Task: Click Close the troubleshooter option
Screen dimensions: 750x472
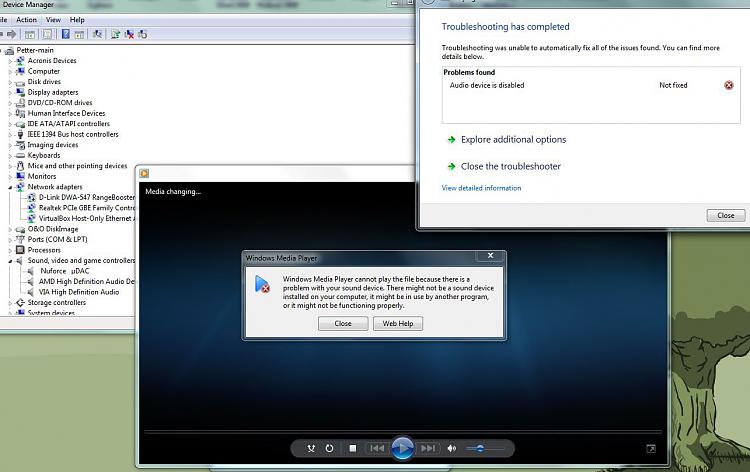Action: click(510, 166)
